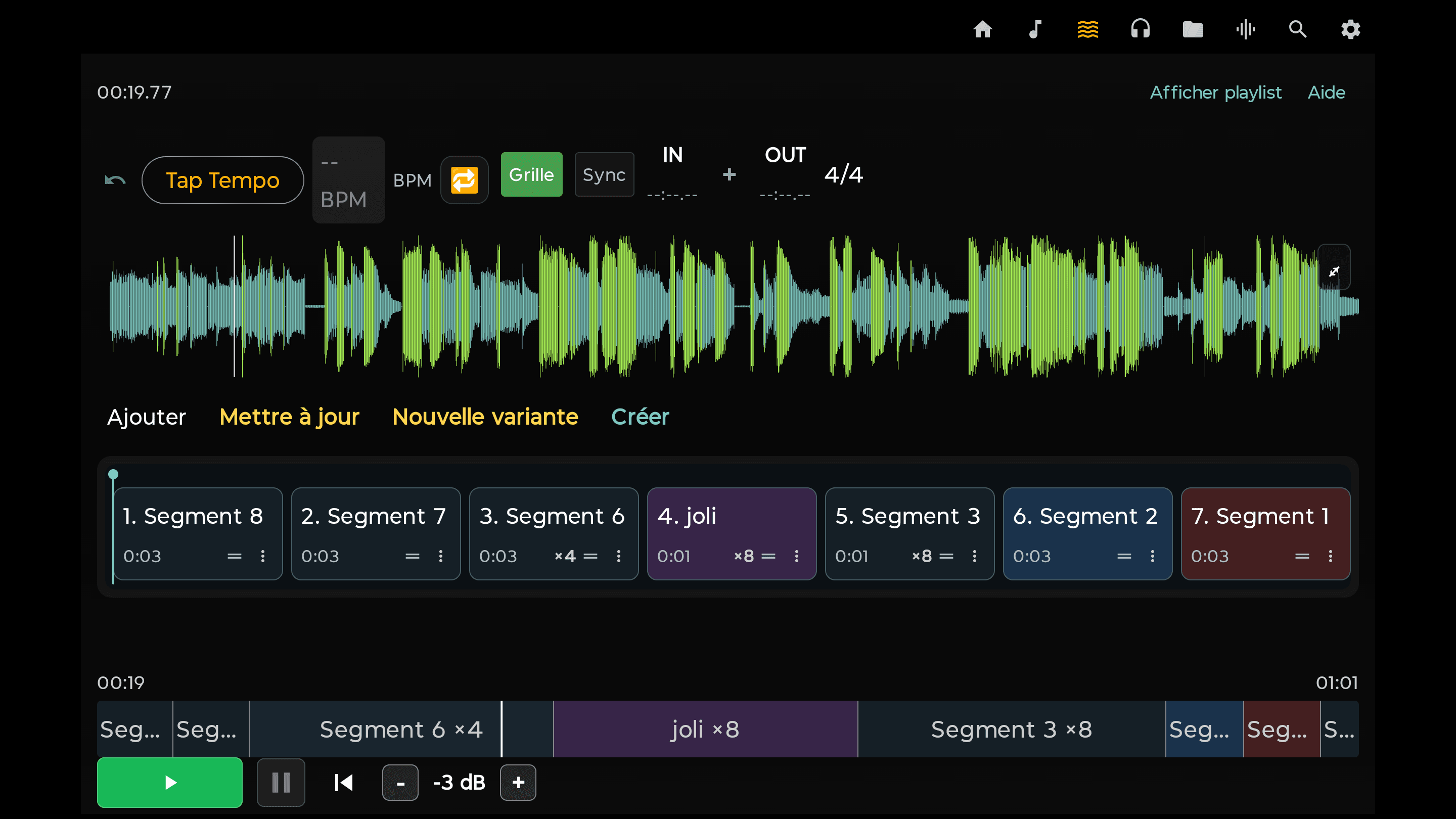Open more options for joli segment
1456x819 pixels.
coord(797,556)
